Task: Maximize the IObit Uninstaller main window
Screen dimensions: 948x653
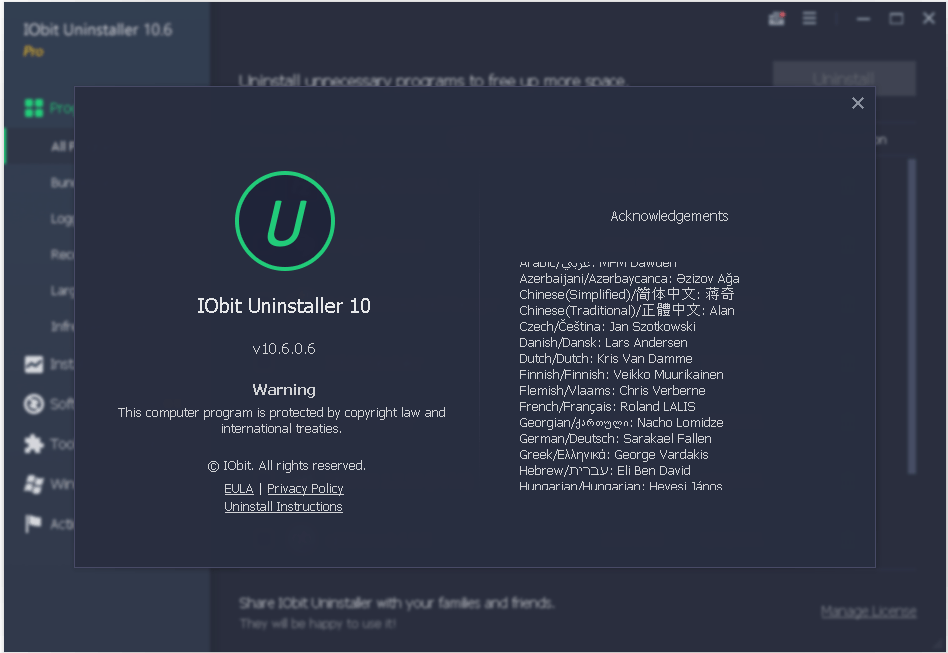Action: 896,19
